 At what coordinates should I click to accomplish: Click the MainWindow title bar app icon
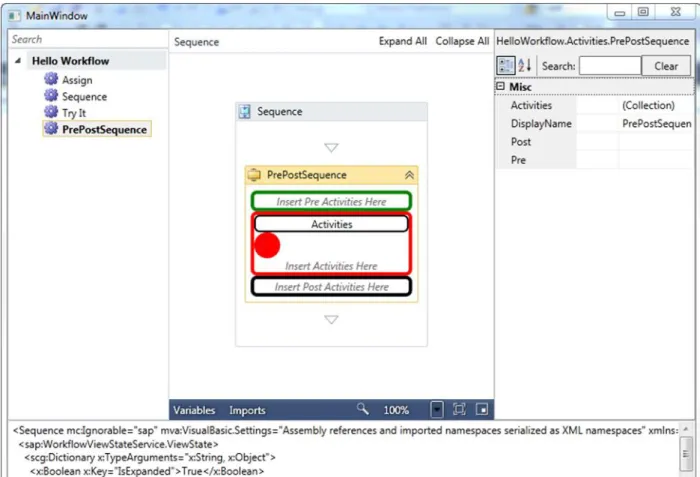pos(14,16)
